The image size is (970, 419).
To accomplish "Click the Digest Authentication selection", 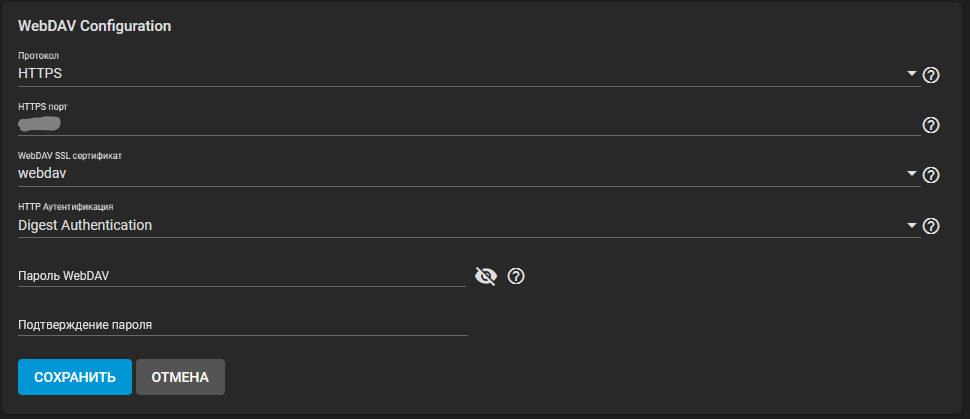I will (x=85, y=225).
